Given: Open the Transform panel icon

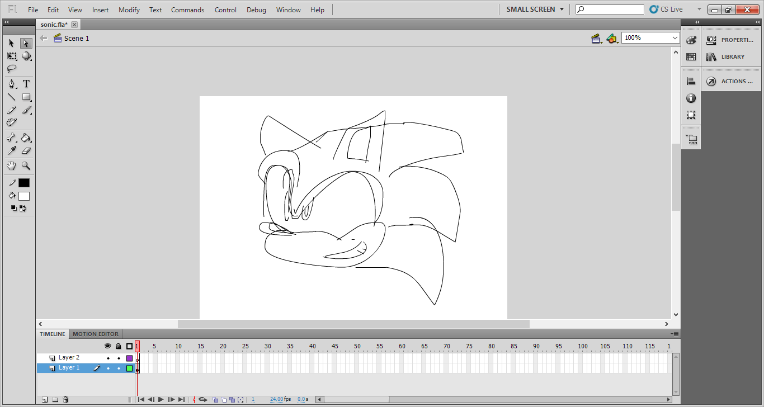Looking at the screenshot, I should pos(691,115).
